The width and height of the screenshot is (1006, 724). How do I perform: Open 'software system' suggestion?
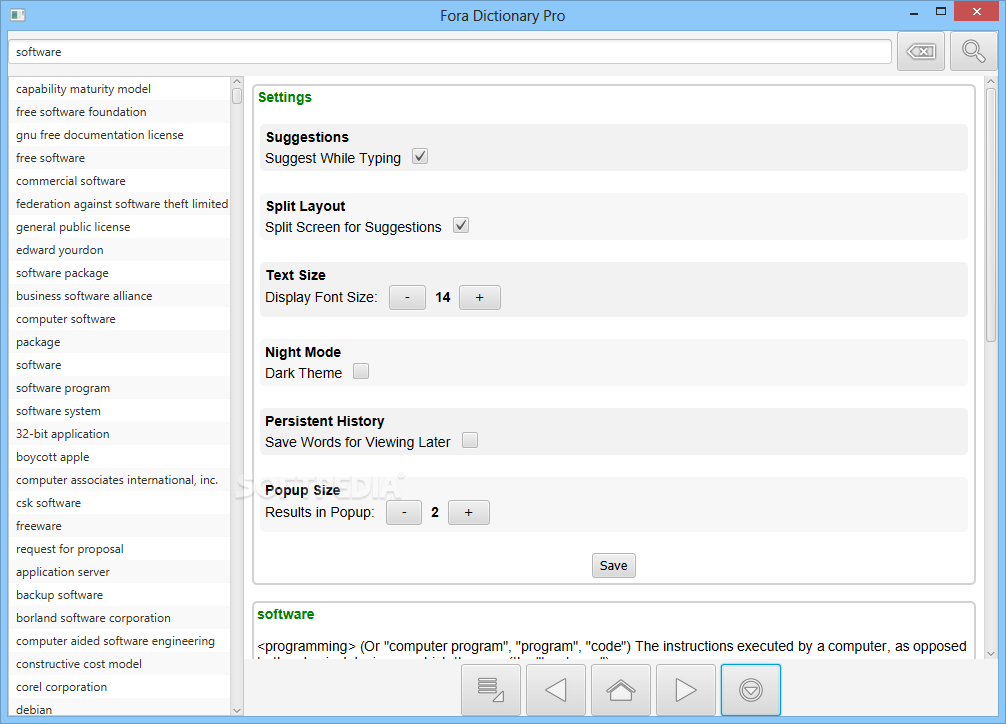point(119,411)
